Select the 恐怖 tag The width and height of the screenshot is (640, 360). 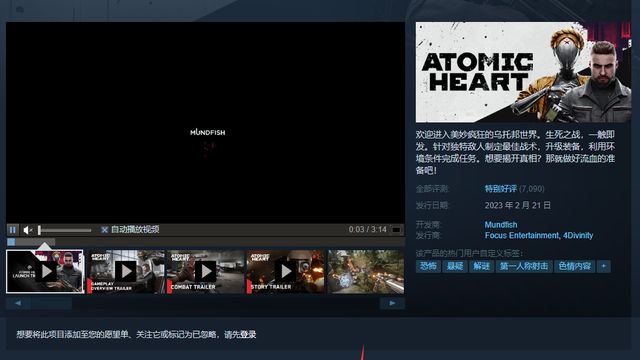[428, 266]
